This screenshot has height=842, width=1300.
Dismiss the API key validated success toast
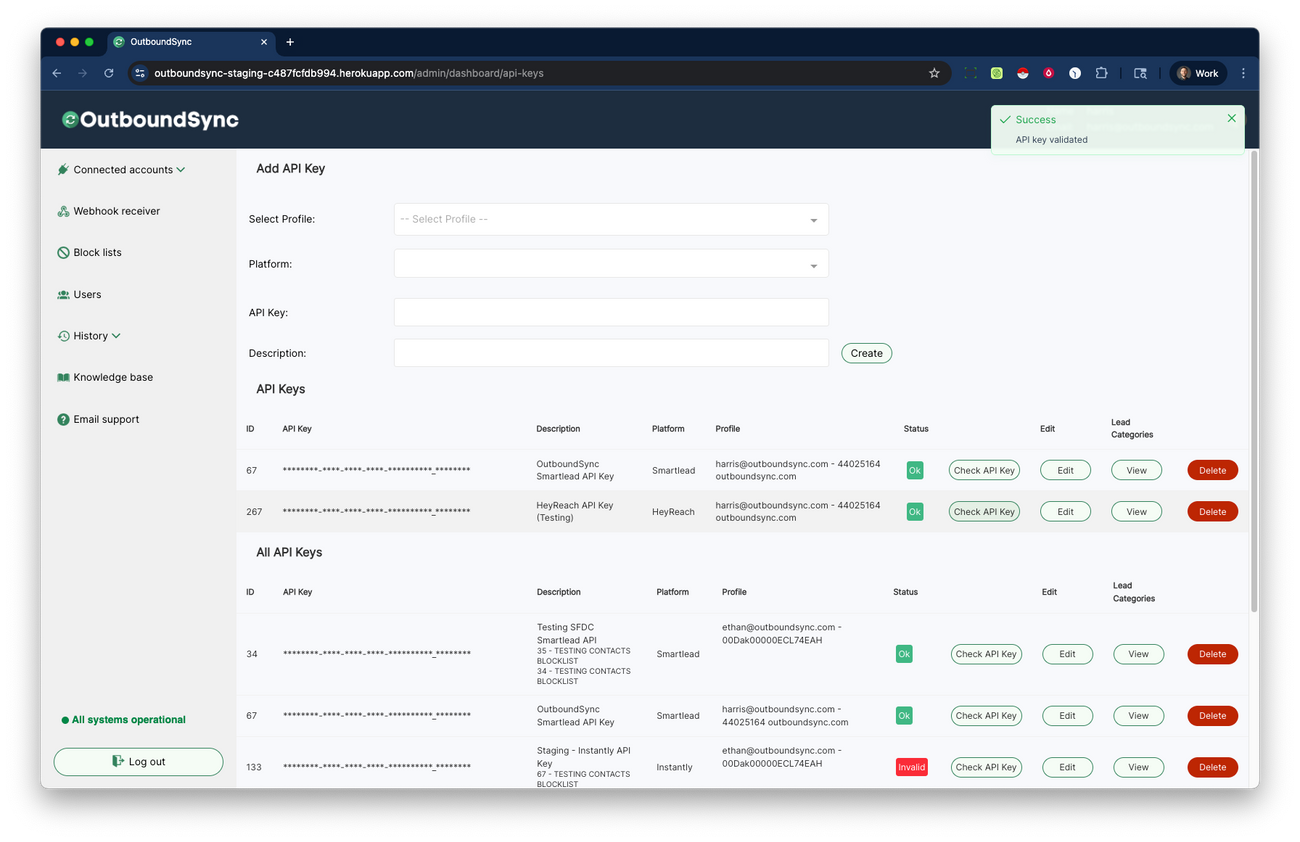[x=1231, y=117]
